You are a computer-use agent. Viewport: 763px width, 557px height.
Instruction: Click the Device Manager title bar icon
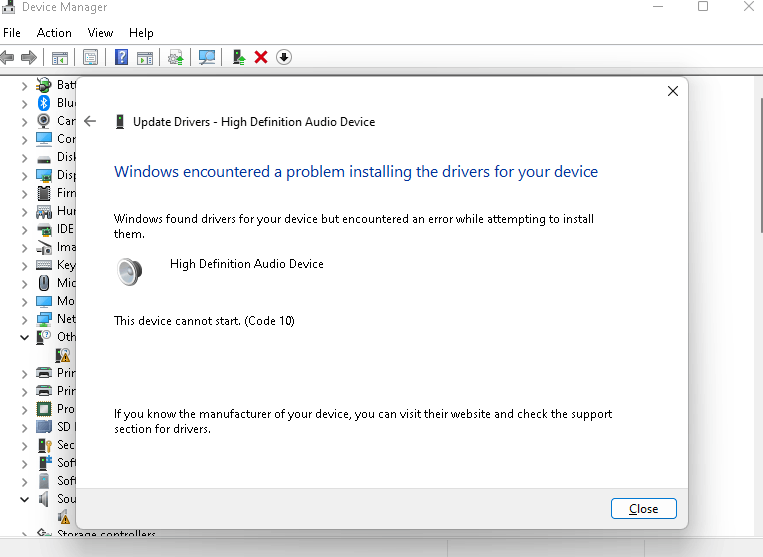click(x=8, y=6)
